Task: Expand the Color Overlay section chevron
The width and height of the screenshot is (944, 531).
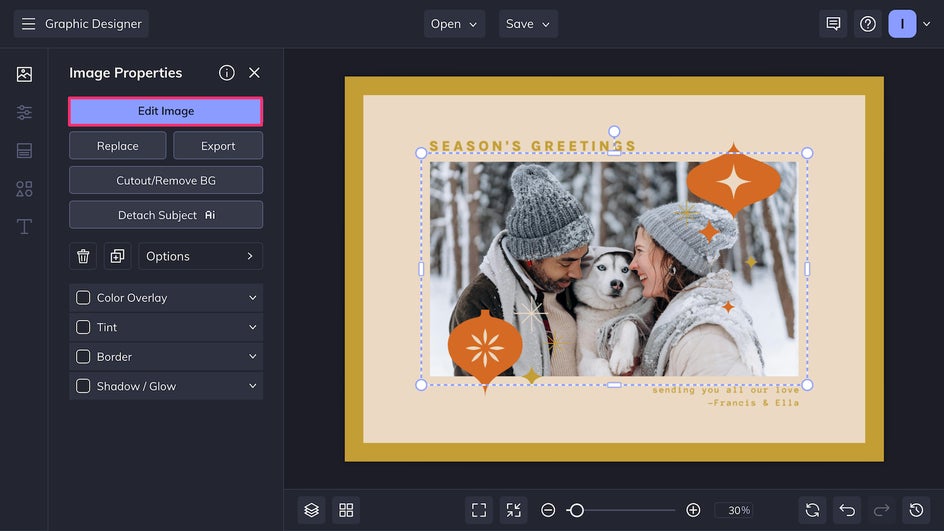Action: point(252,297)
